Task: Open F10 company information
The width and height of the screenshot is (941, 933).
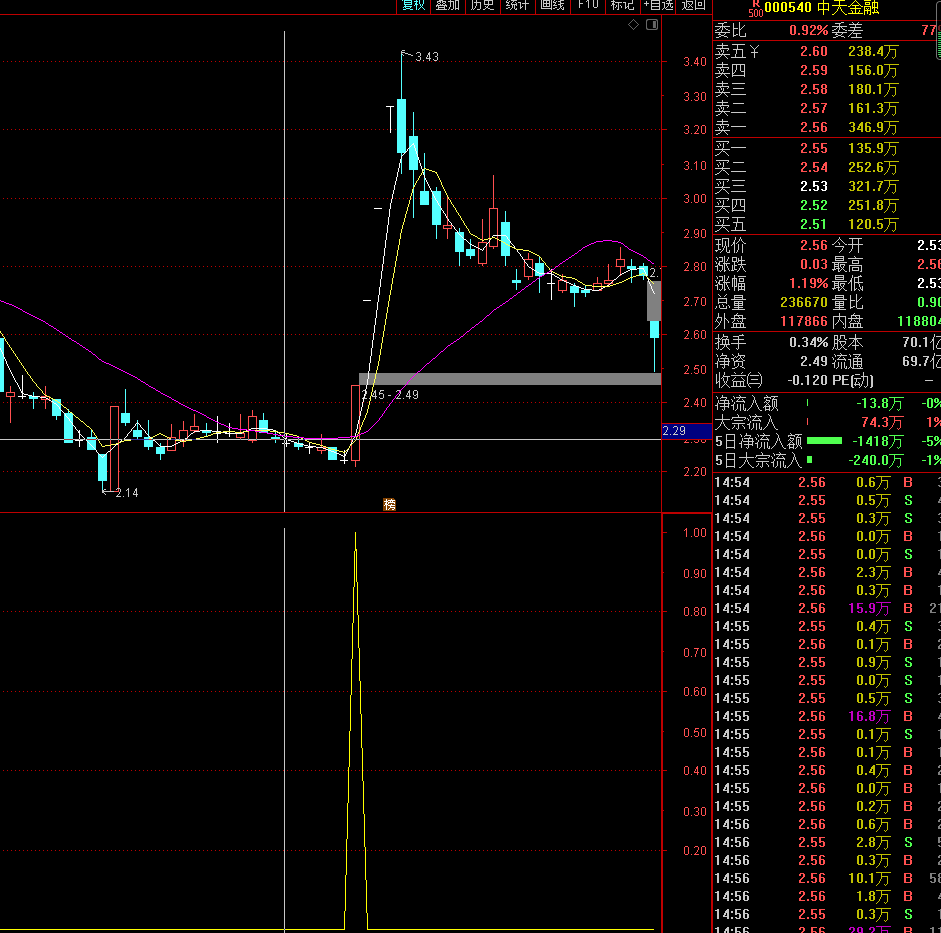Action: click(587, 5)
